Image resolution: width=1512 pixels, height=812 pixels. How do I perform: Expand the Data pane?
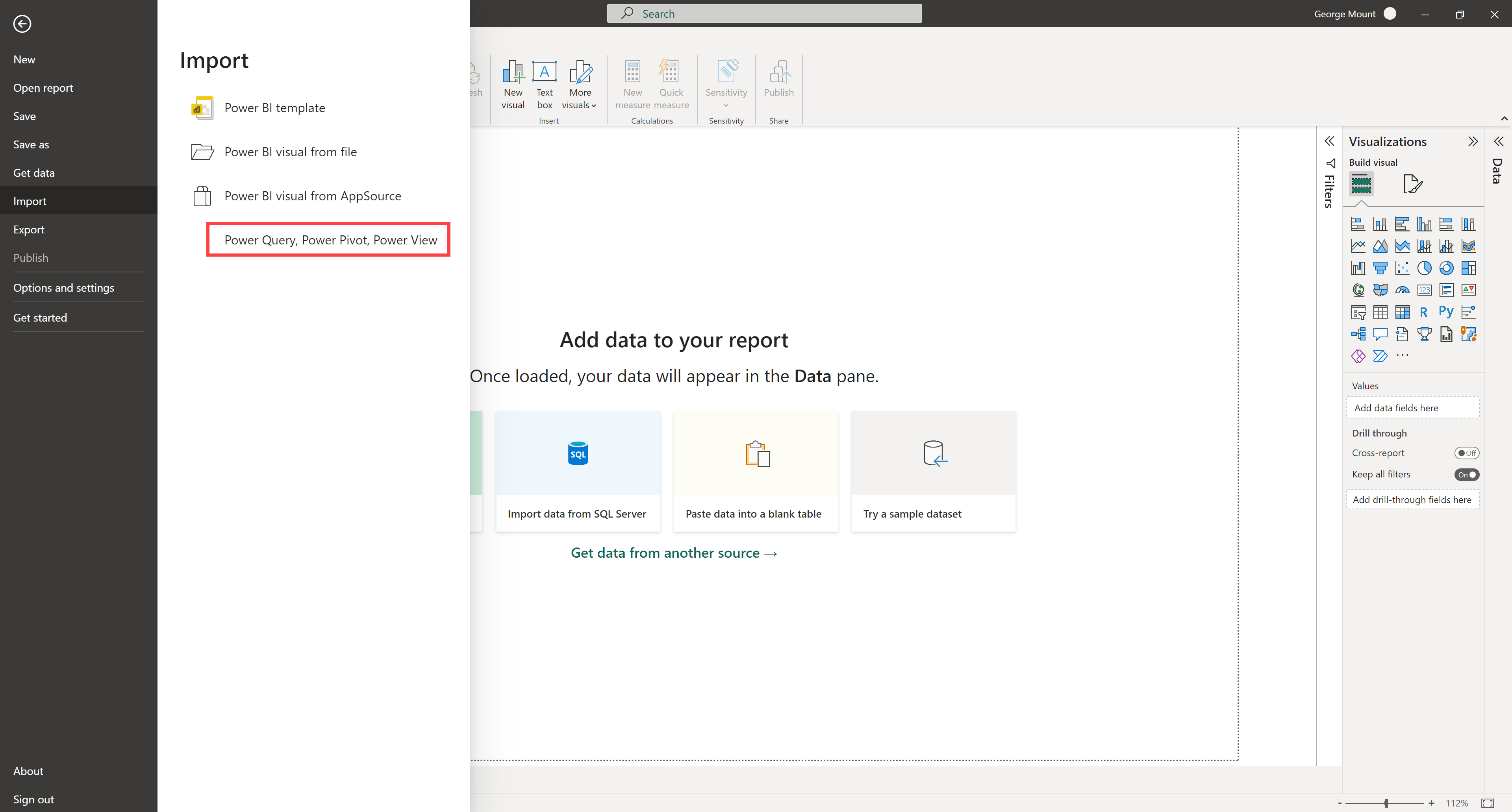[1498, 141]
